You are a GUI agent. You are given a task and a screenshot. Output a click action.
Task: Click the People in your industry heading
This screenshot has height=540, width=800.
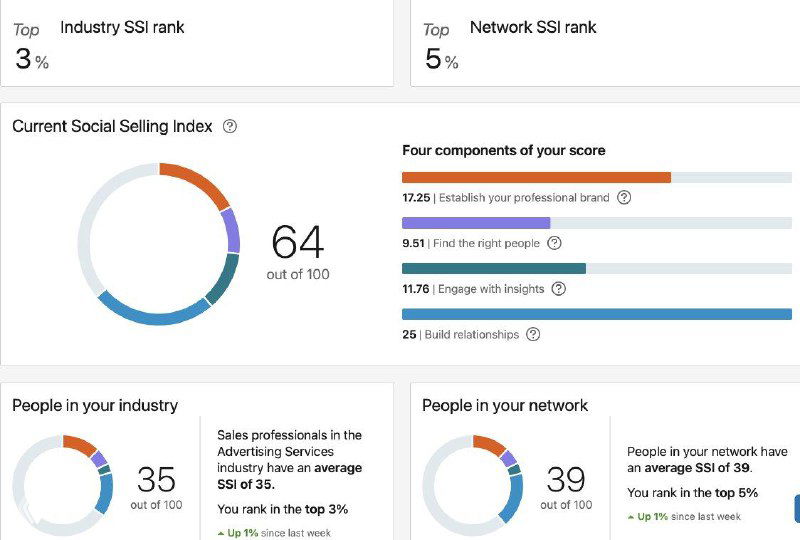(95, 405)
